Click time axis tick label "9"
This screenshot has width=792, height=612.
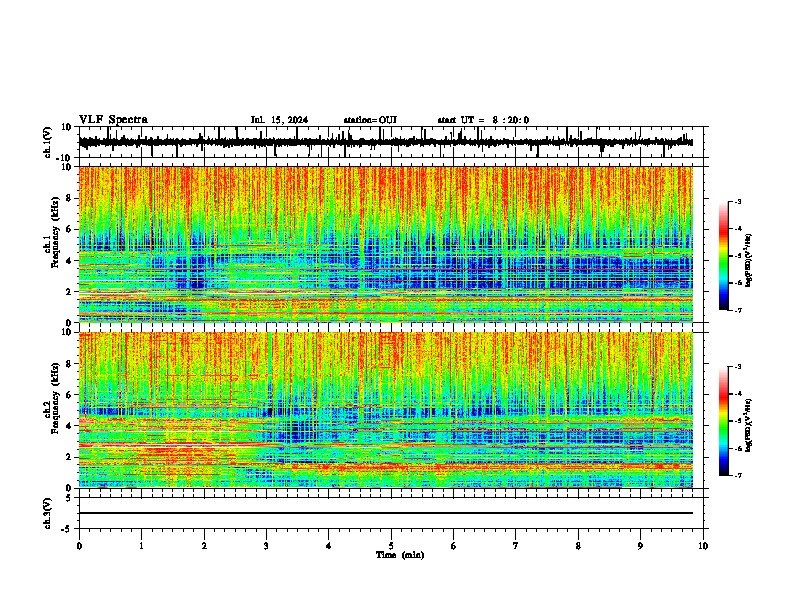pyautogui.click(x=640, y=546)
